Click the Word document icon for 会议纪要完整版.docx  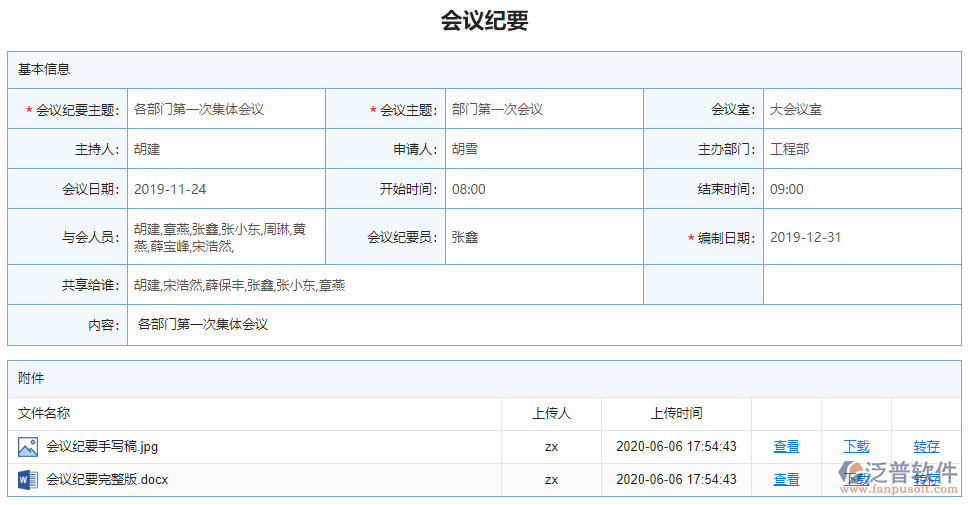coord(27,480)
